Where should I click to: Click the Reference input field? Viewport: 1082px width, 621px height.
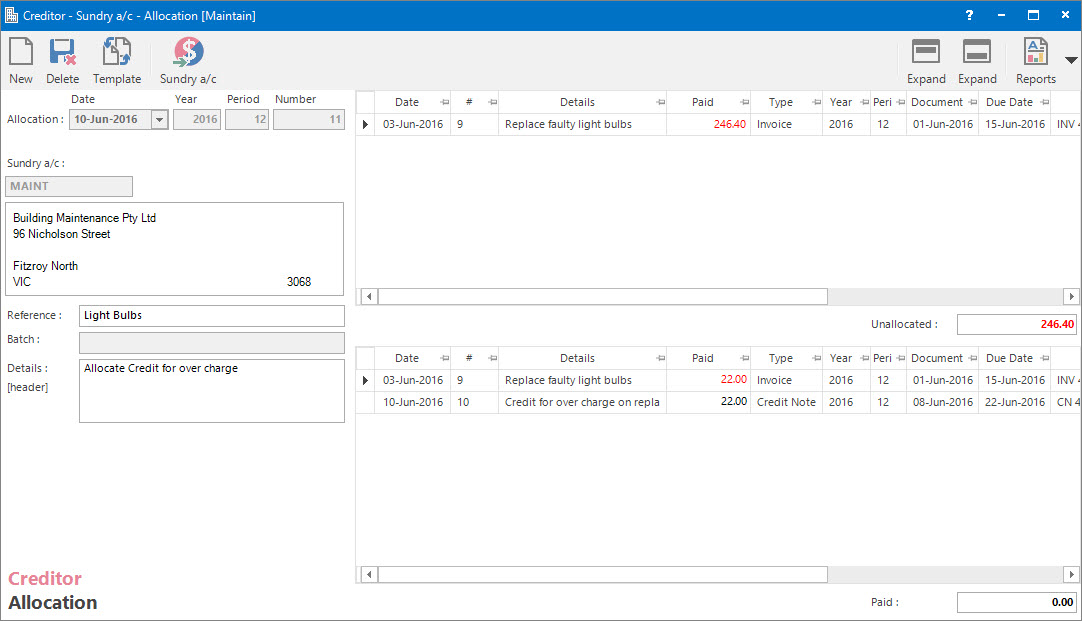(211, 316)
